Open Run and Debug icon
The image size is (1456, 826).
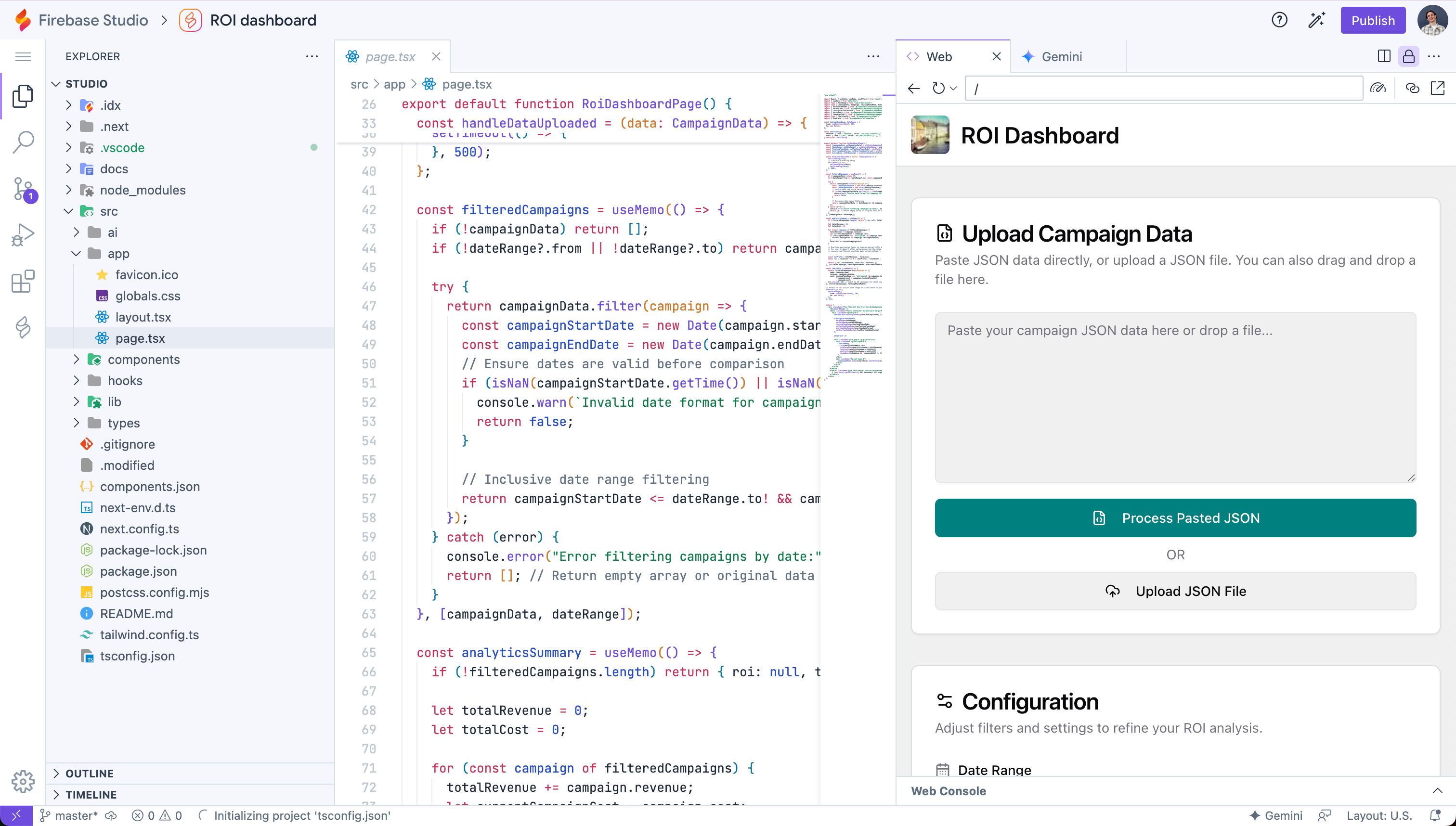pyautogui.click(x=23, y=235)
